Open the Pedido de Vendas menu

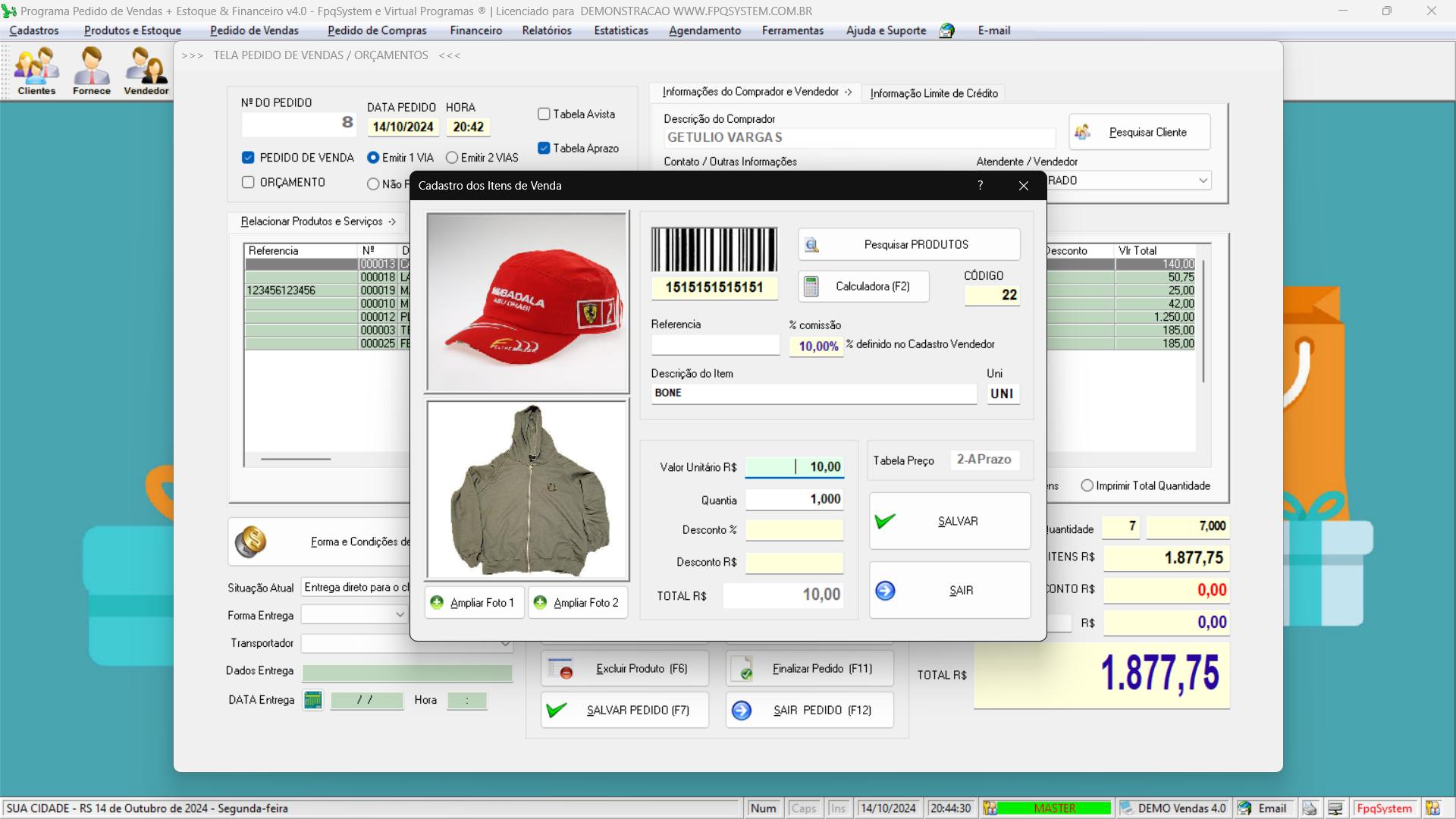tap(254, 30)
